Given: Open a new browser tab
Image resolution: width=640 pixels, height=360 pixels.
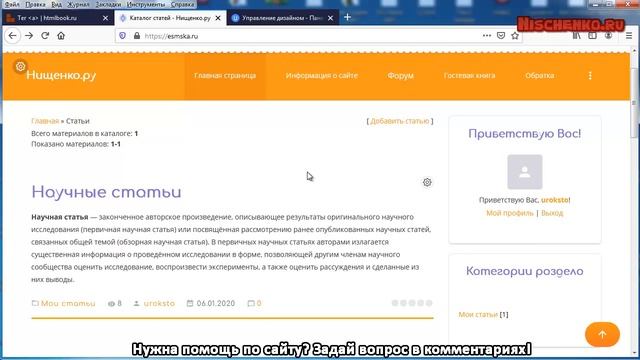Looking at the screenshot, I should click(347, 18).
